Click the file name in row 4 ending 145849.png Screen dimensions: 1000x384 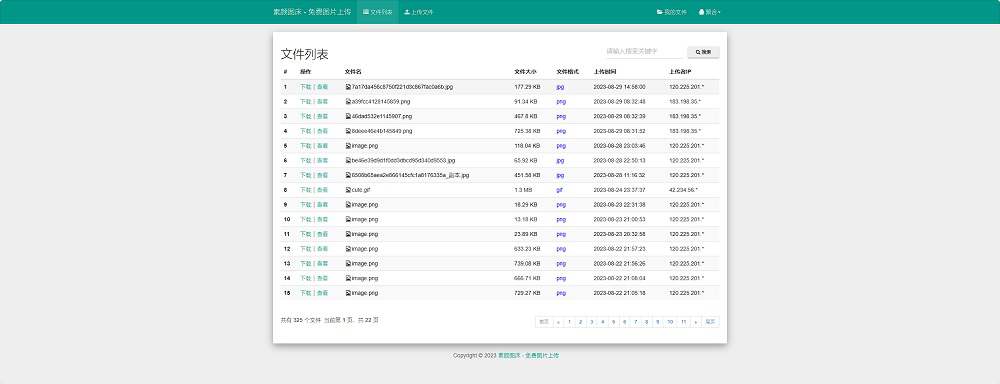pyautogui.click(x=382, y=131)
